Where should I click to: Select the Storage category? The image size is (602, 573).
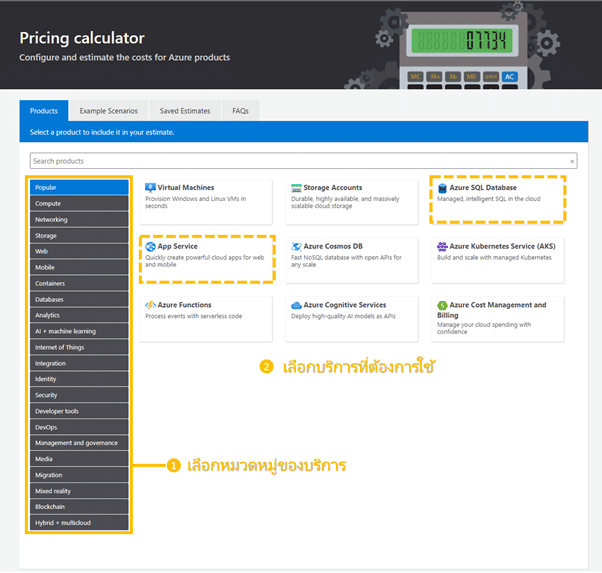(79, 235)
